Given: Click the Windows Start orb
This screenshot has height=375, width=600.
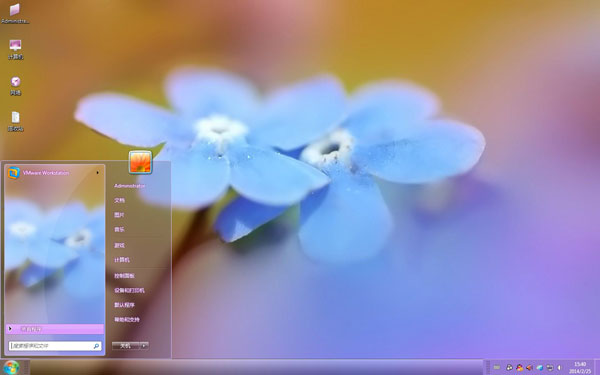Looking at the screenshot, I should 11,367.
